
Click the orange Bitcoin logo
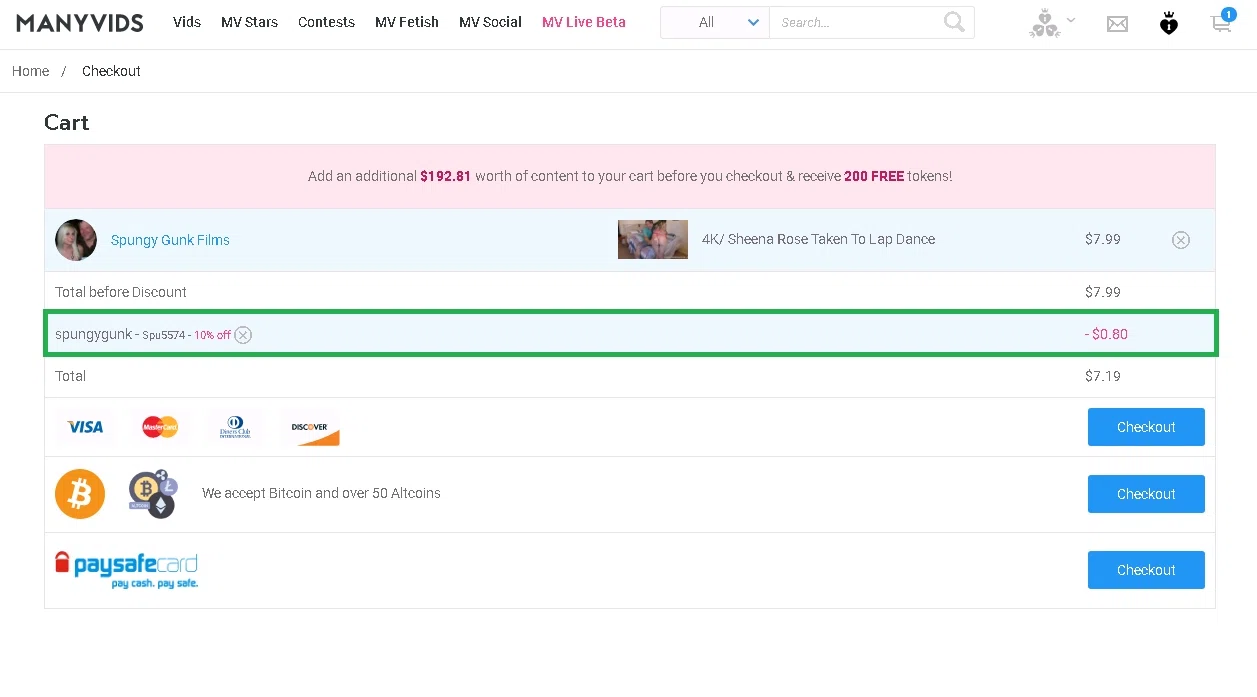(x=80, y=494)
